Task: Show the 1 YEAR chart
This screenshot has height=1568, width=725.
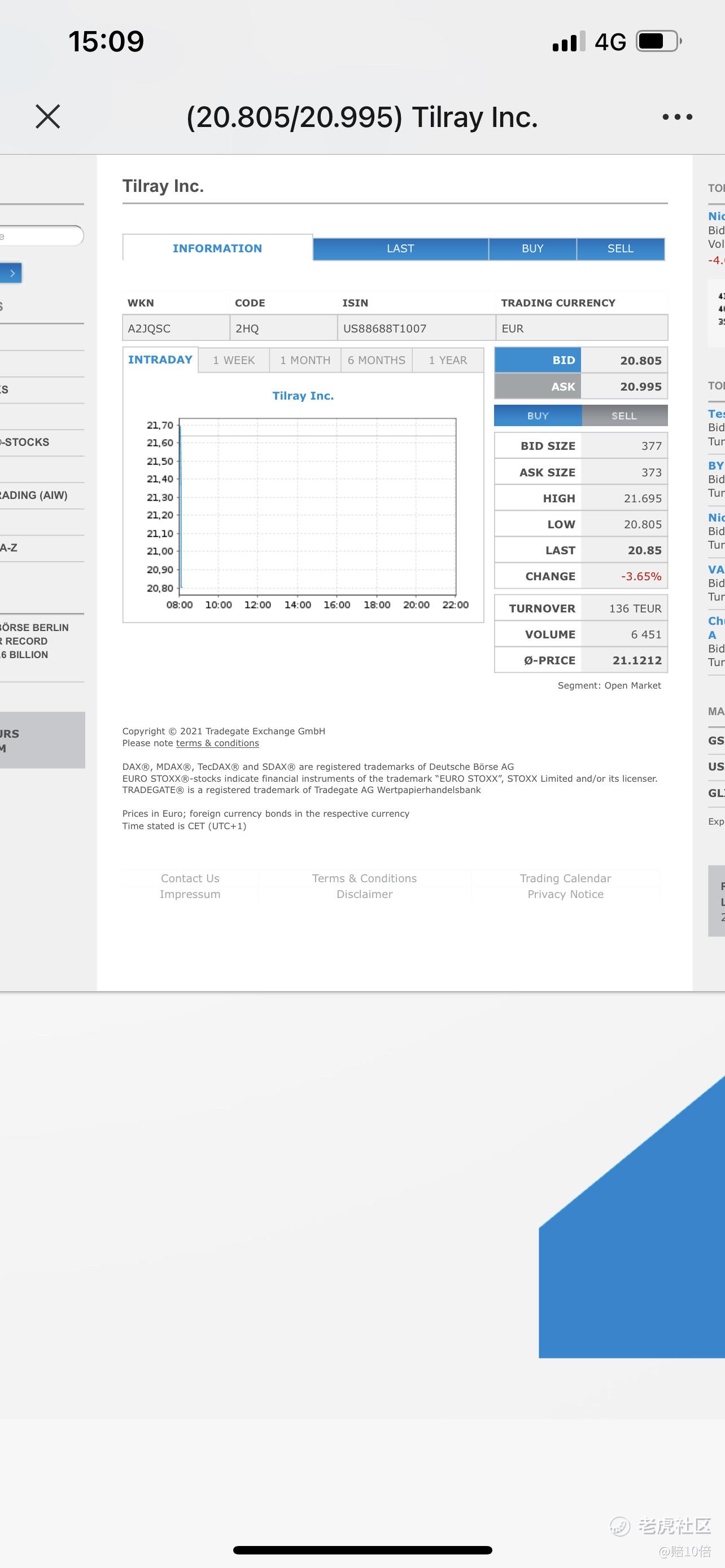Action: click(448, 360)
